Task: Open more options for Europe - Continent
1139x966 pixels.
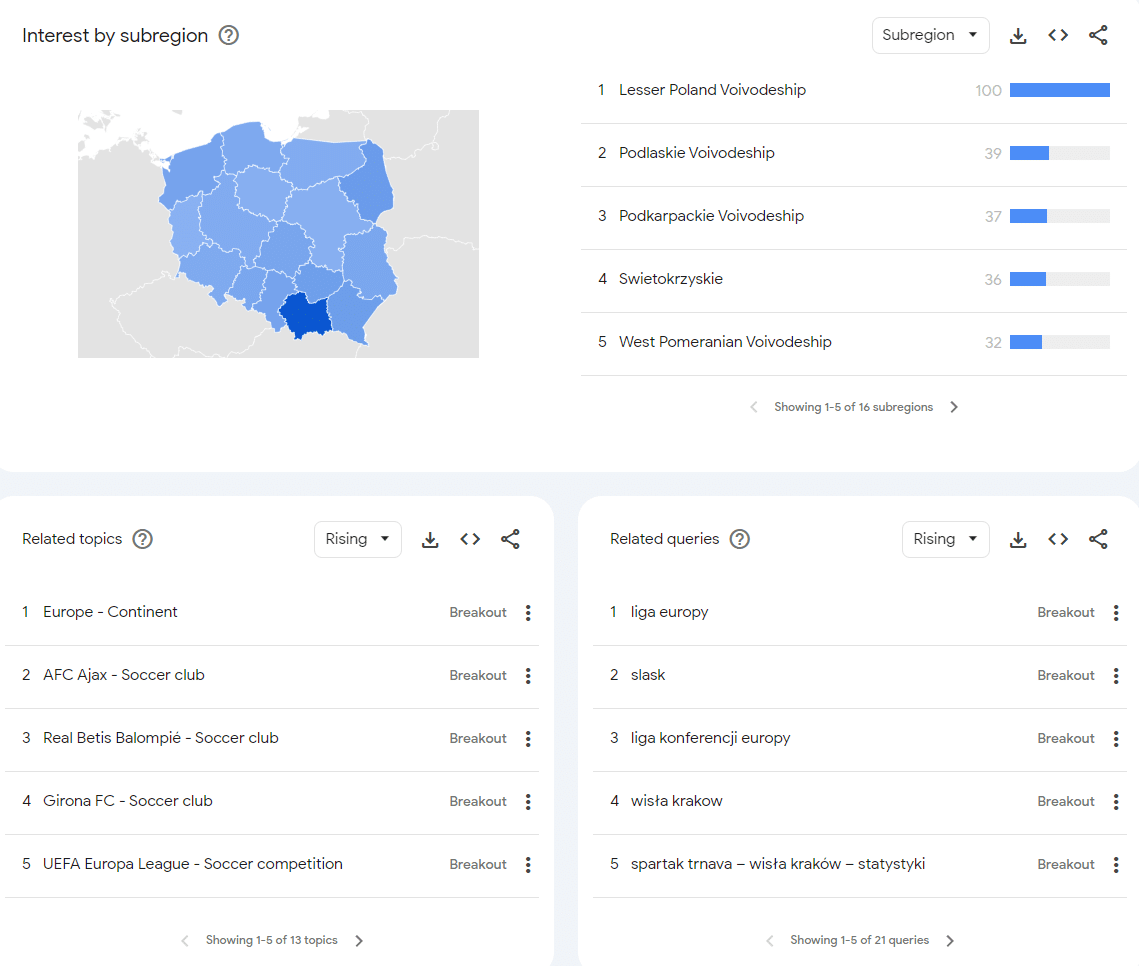Action: pos(528,612)
